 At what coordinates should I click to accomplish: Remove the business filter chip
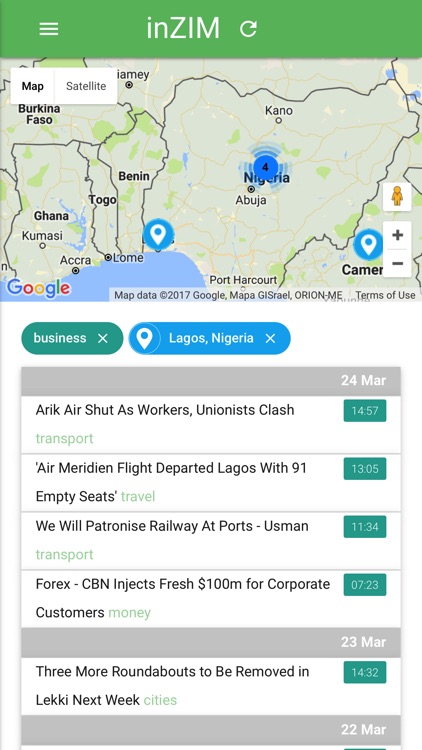point(103,339)
